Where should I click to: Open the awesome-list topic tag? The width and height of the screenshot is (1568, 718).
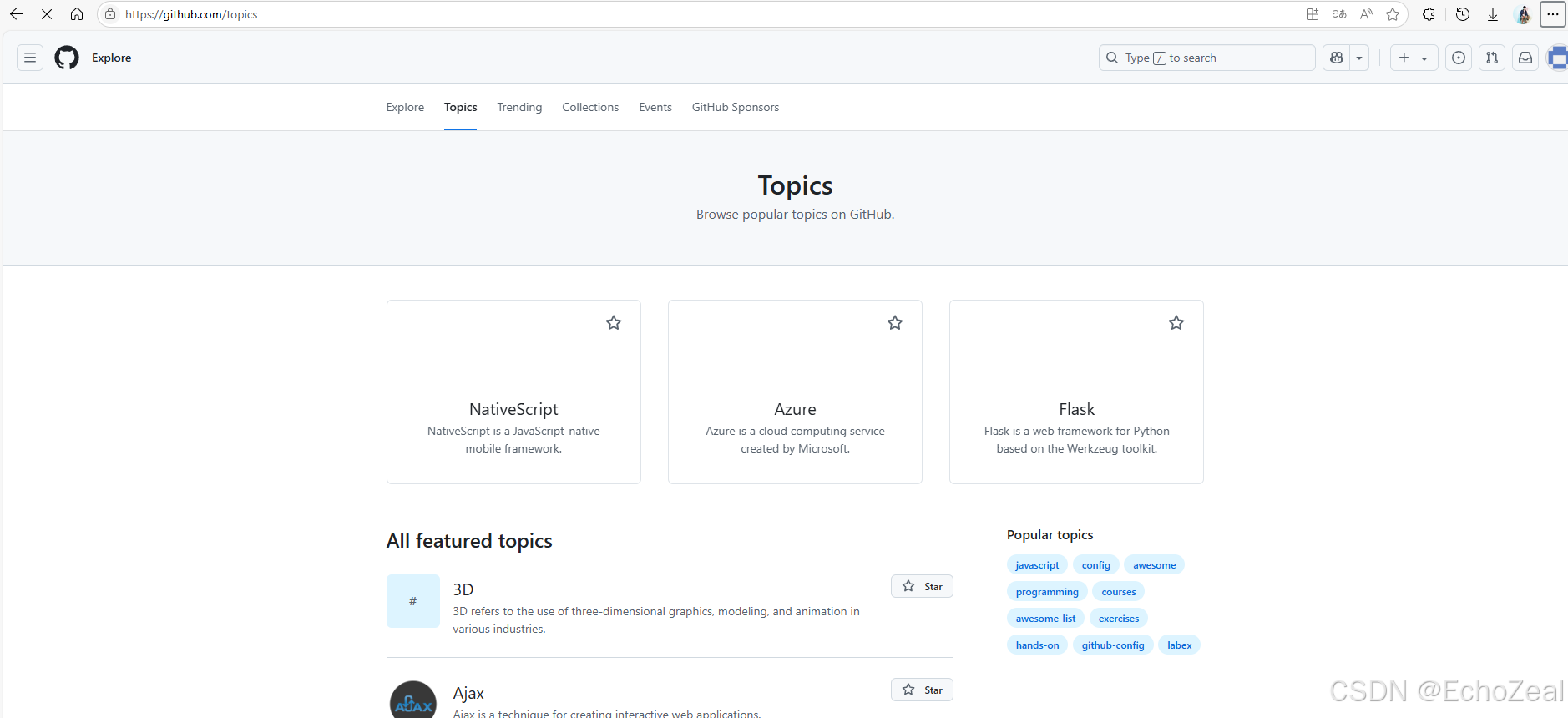pyautogui.click(x=1045, y=619)
